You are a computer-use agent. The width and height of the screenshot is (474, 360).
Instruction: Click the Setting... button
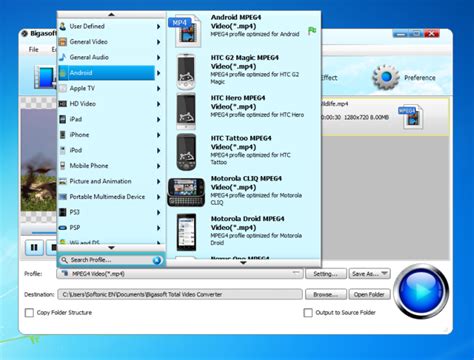(326, 274)
